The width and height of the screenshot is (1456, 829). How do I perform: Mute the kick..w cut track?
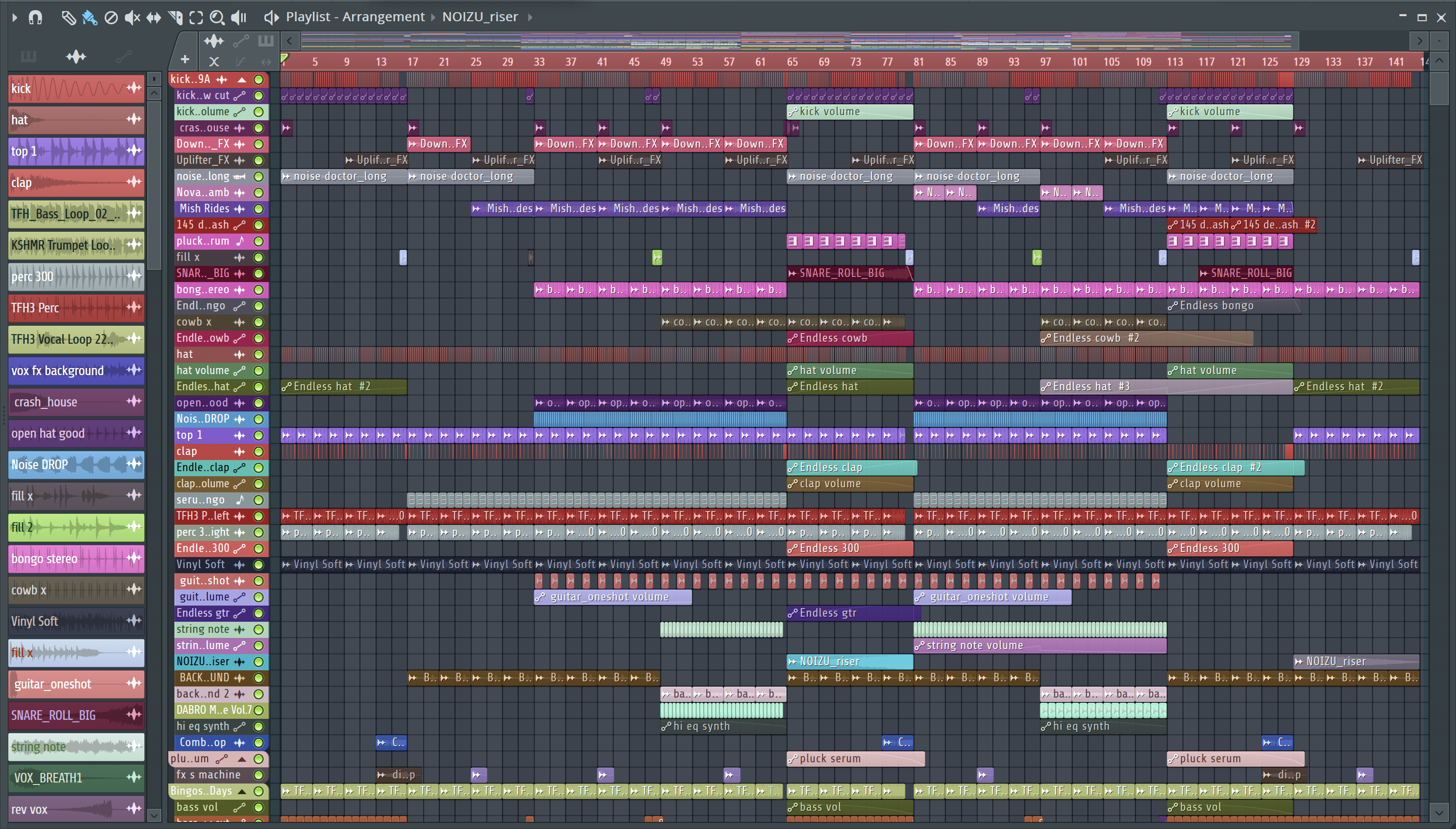(x=258, y=96)
